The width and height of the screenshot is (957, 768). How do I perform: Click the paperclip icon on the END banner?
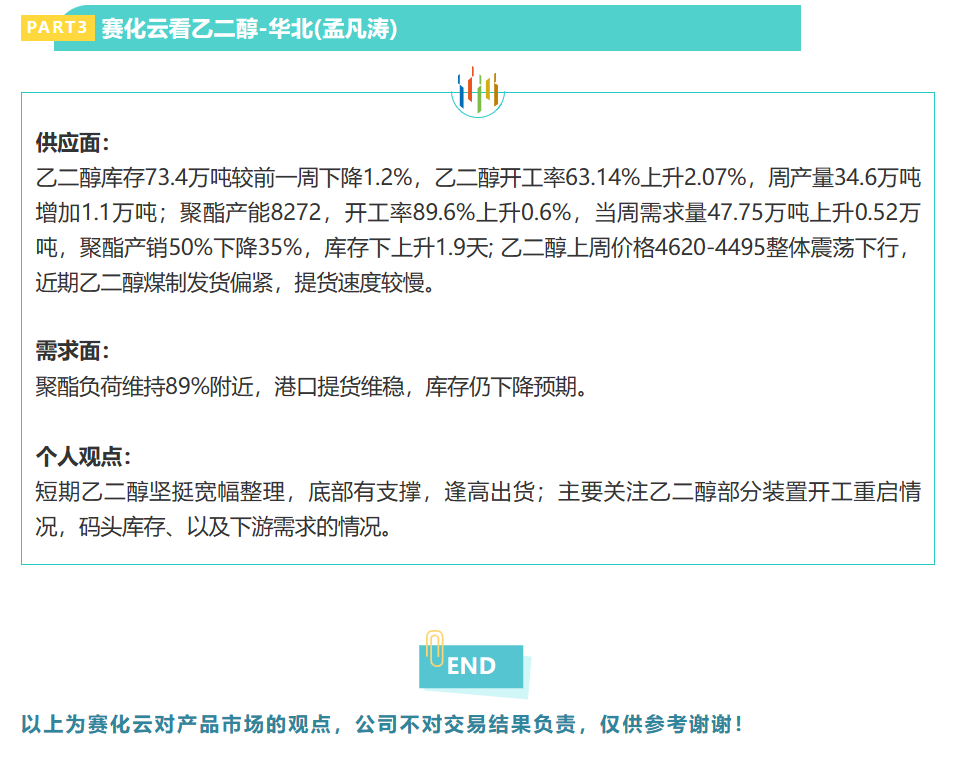[435, 648]
